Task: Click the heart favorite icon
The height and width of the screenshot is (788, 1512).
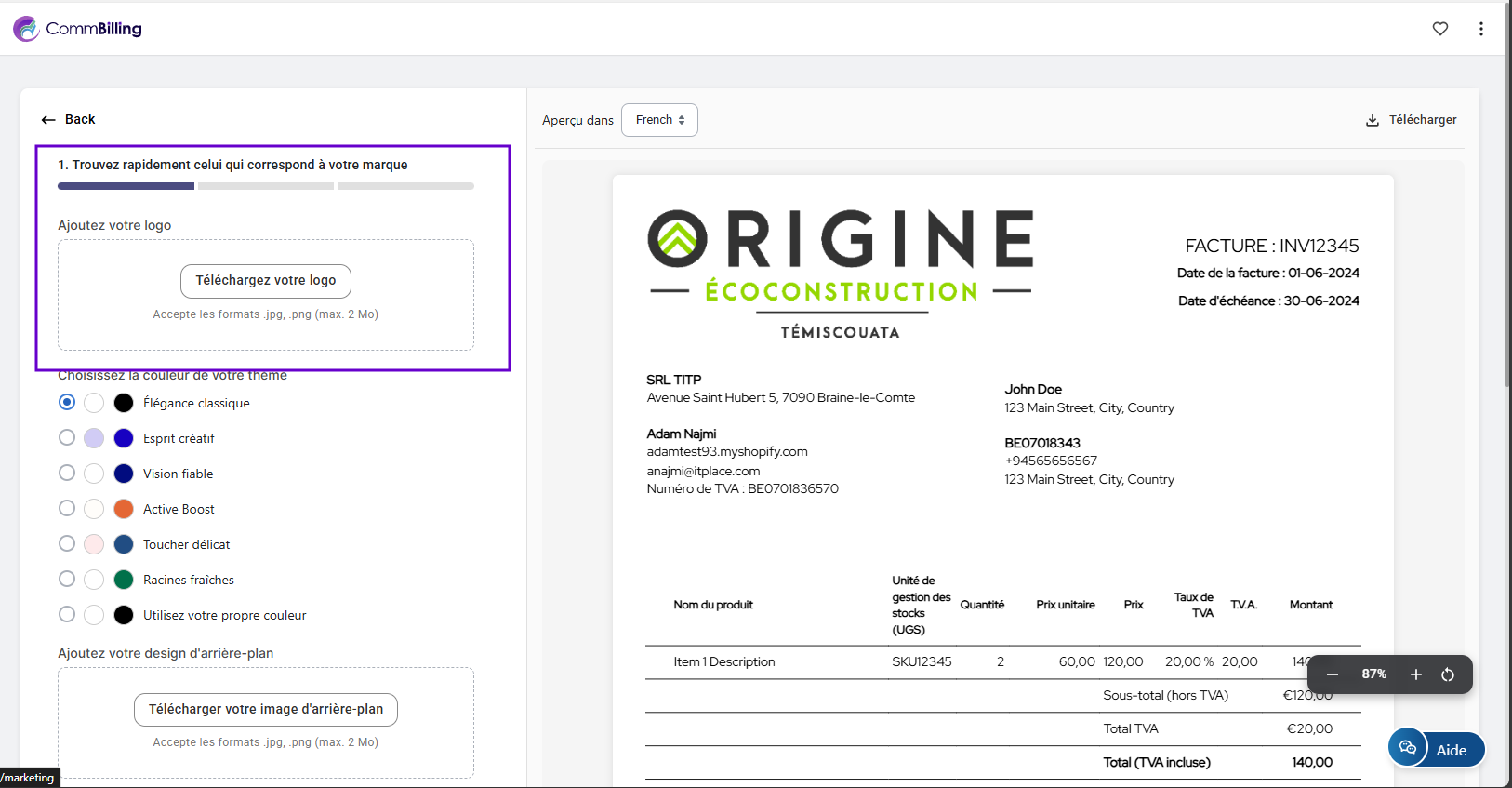Action: [1440, 29]
